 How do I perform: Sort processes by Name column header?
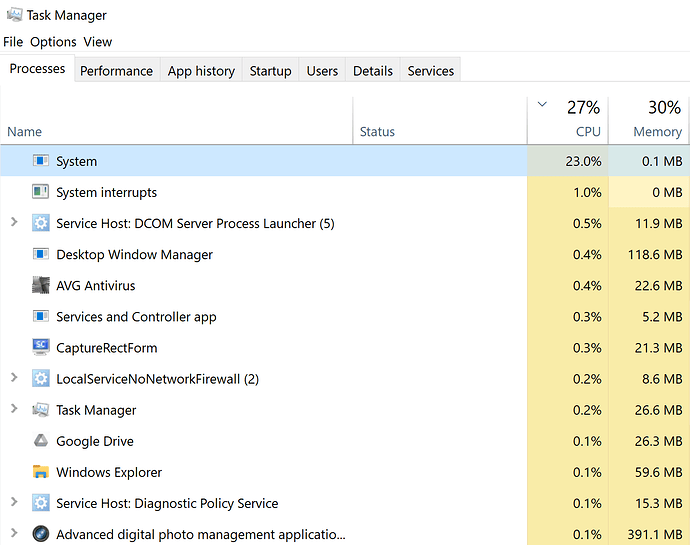25,131
